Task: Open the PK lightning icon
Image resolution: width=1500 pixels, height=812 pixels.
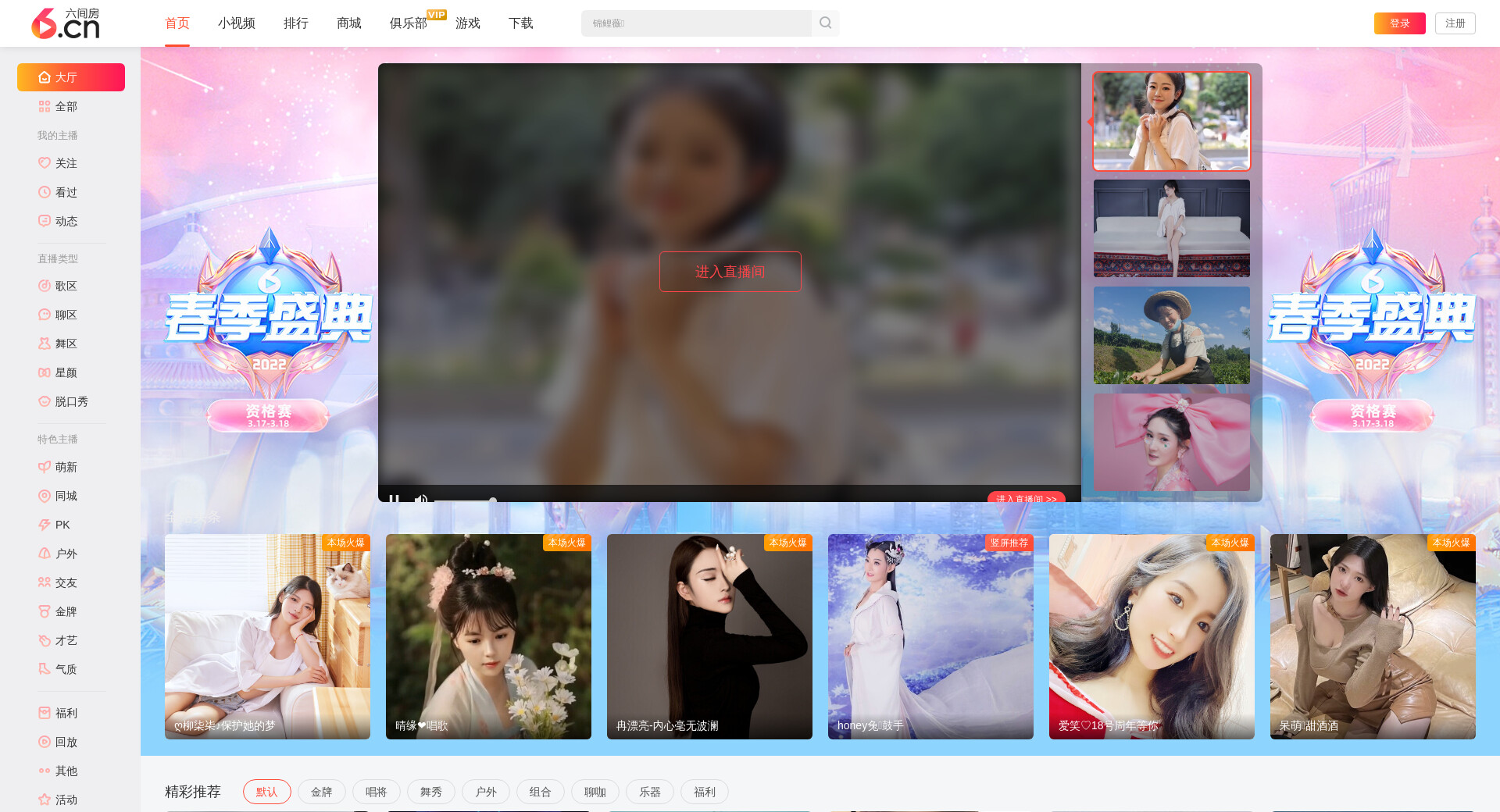Action: click(x=45, y=525)
